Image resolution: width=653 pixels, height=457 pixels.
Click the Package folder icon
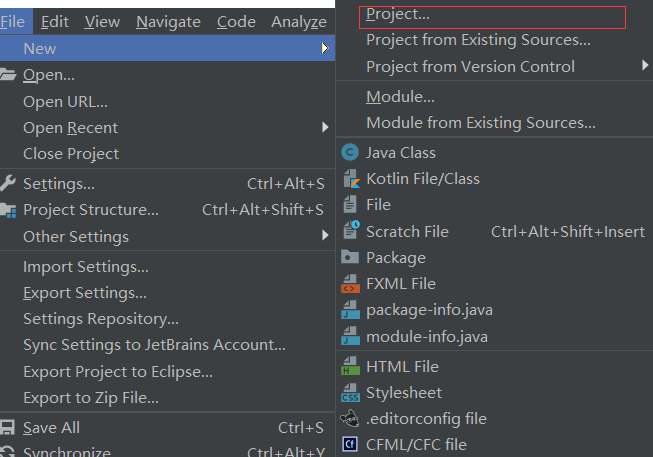click(x=350, y=257)
